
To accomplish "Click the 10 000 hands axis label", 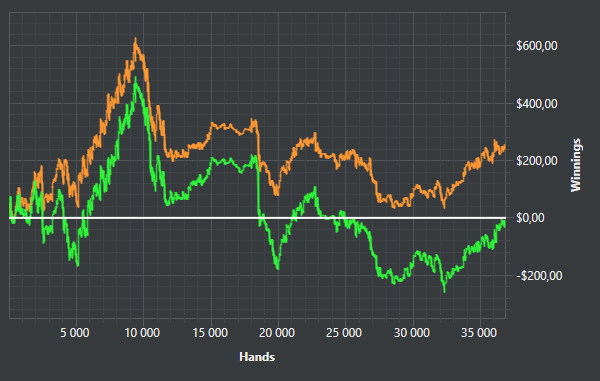I will click(x=142, y=333).
